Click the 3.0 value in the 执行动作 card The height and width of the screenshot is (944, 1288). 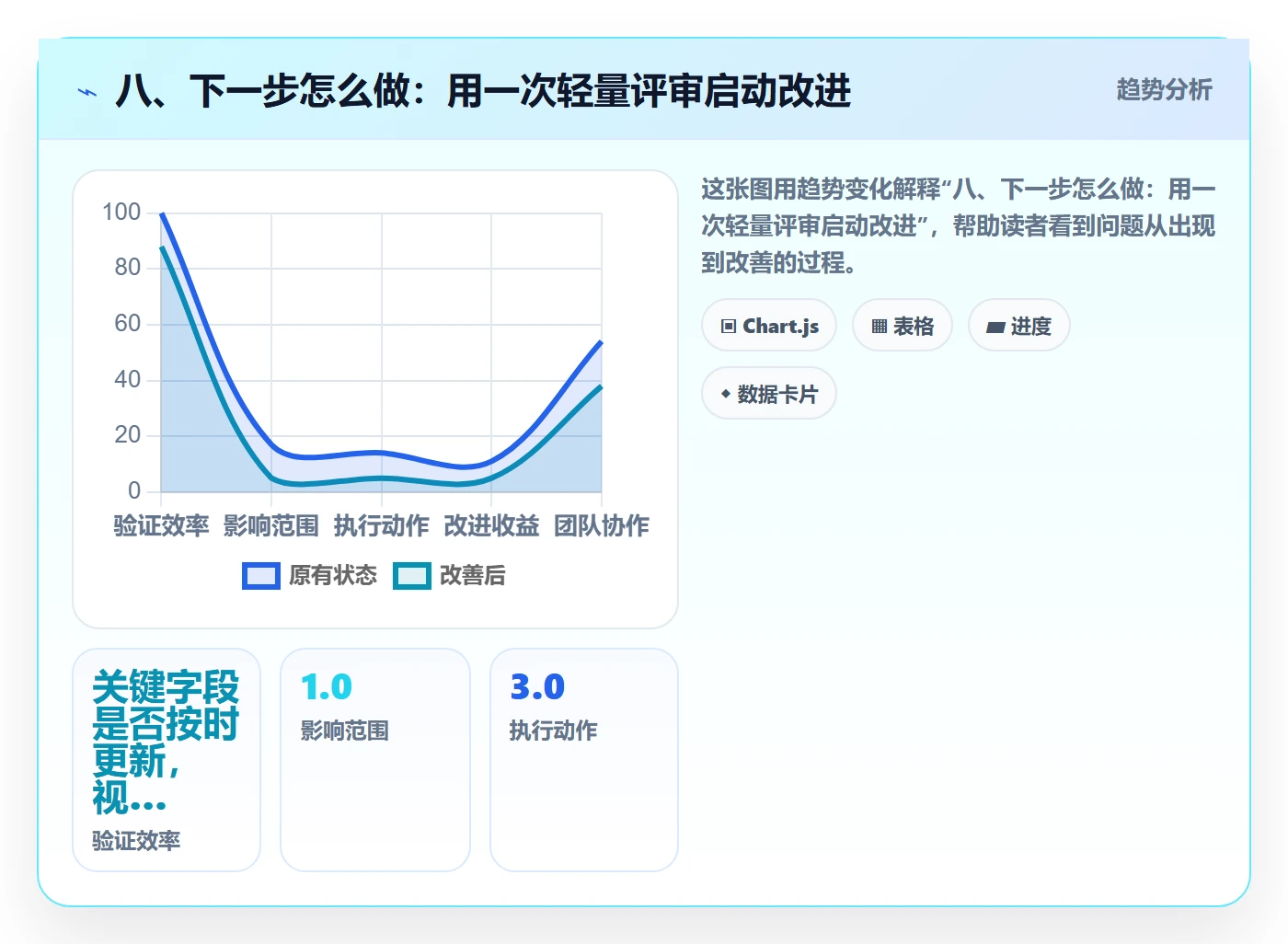[x=537, y=687]
